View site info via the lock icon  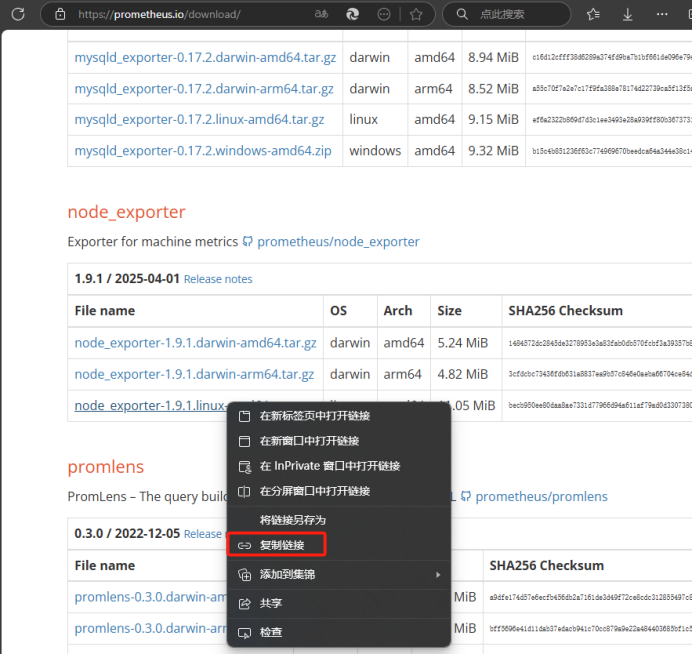[x=60, y=14]
